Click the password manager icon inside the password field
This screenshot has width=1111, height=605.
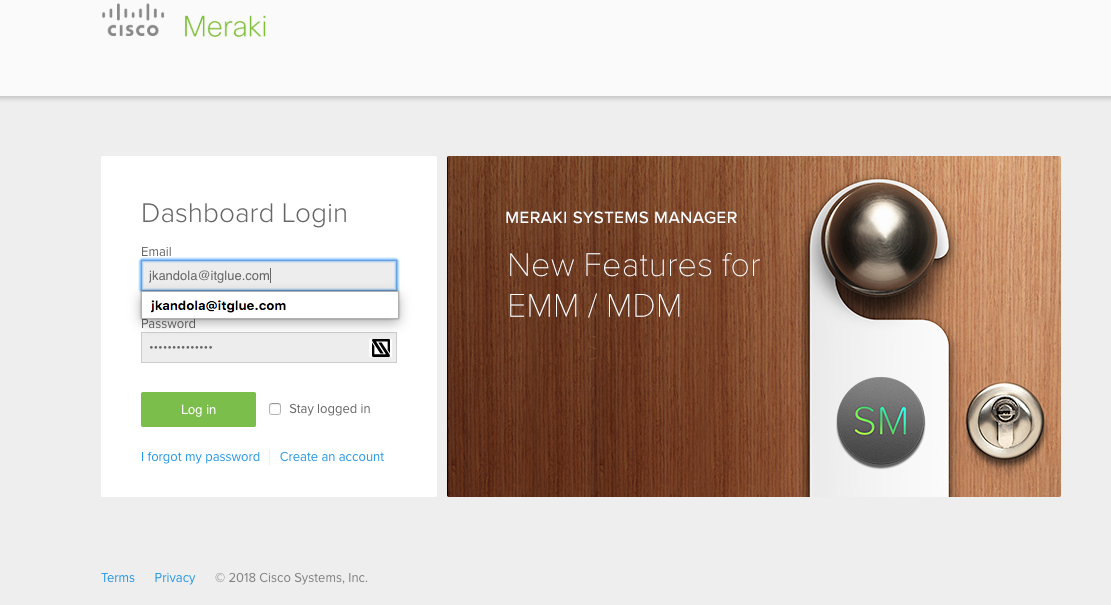[x=380, y=347]
